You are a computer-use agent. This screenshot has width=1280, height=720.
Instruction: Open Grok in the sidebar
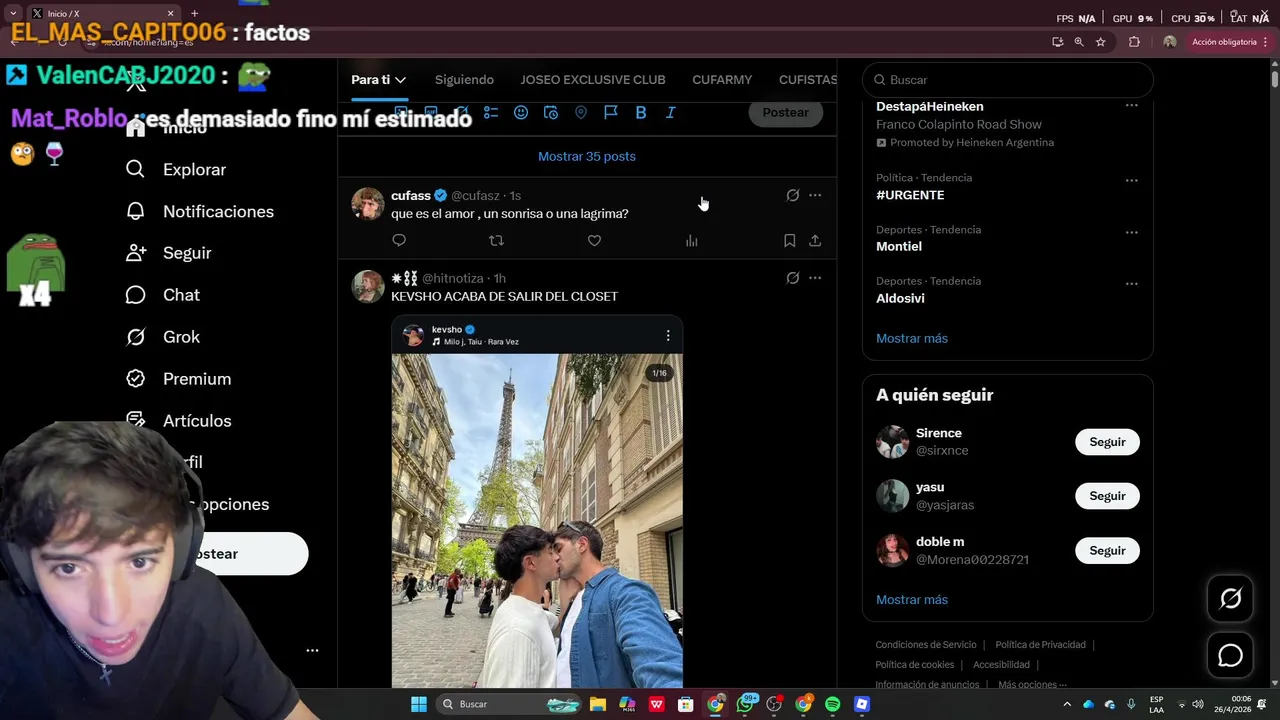click(x=163, y=337)
